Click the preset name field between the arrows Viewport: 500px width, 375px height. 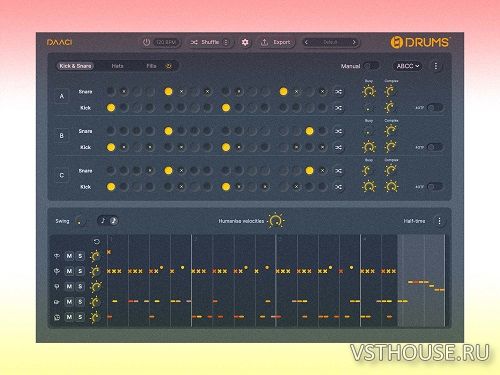[x=330, y=42]
